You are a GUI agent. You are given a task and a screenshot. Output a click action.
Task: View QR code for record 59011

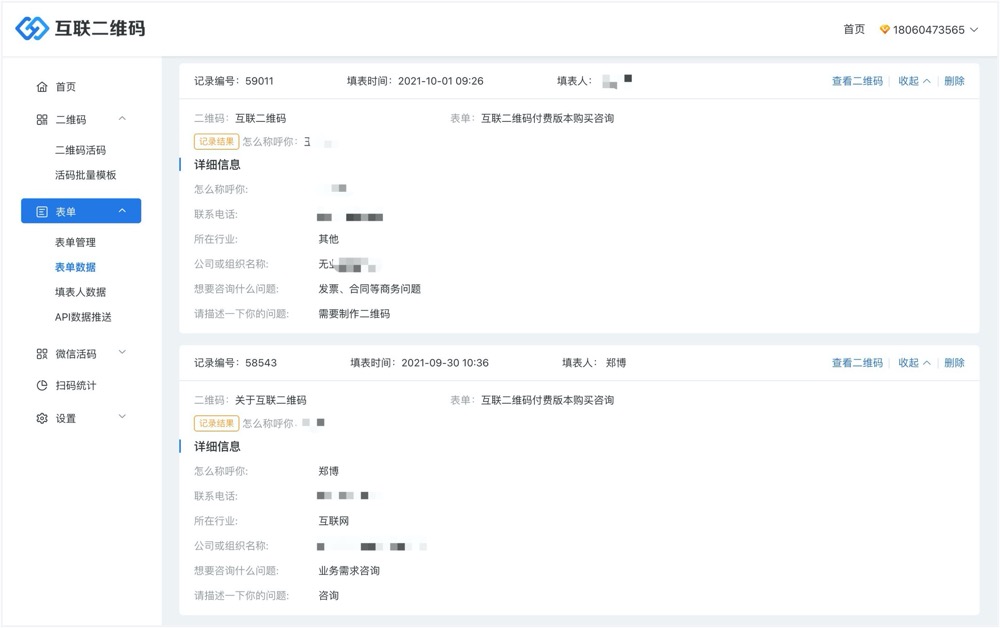[857, 81]
